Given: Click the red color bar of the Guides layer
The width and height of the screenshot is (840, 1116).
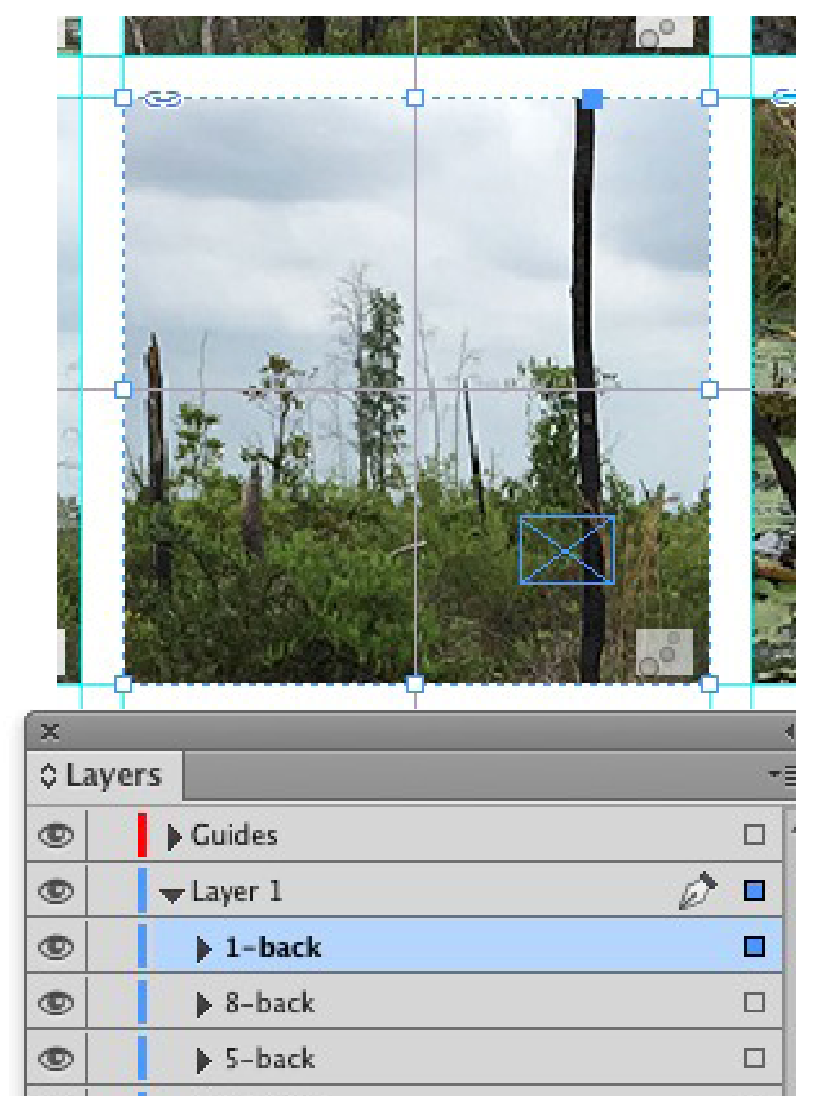Looking at the screenshot, I should [x=142, y=835].
